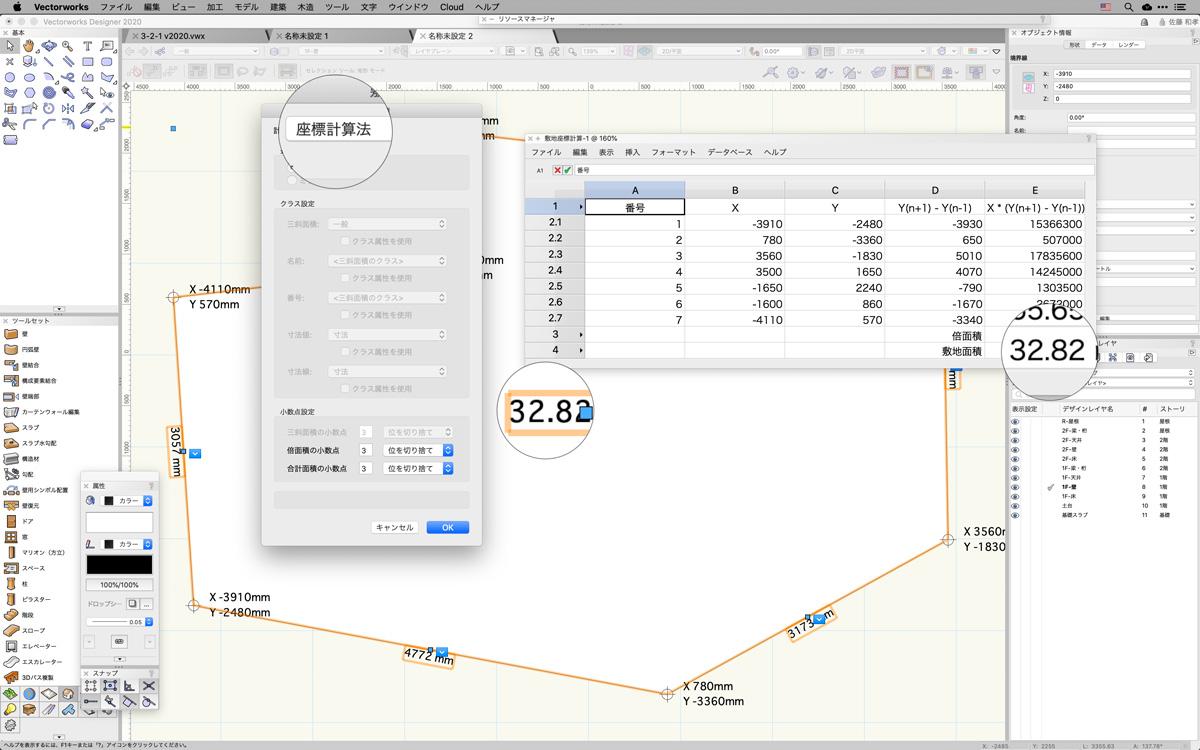Open rounding dropdown for 合計面積の小数点
The height and width of the screenshot is (750, 1200).
[x=419, y=468]
